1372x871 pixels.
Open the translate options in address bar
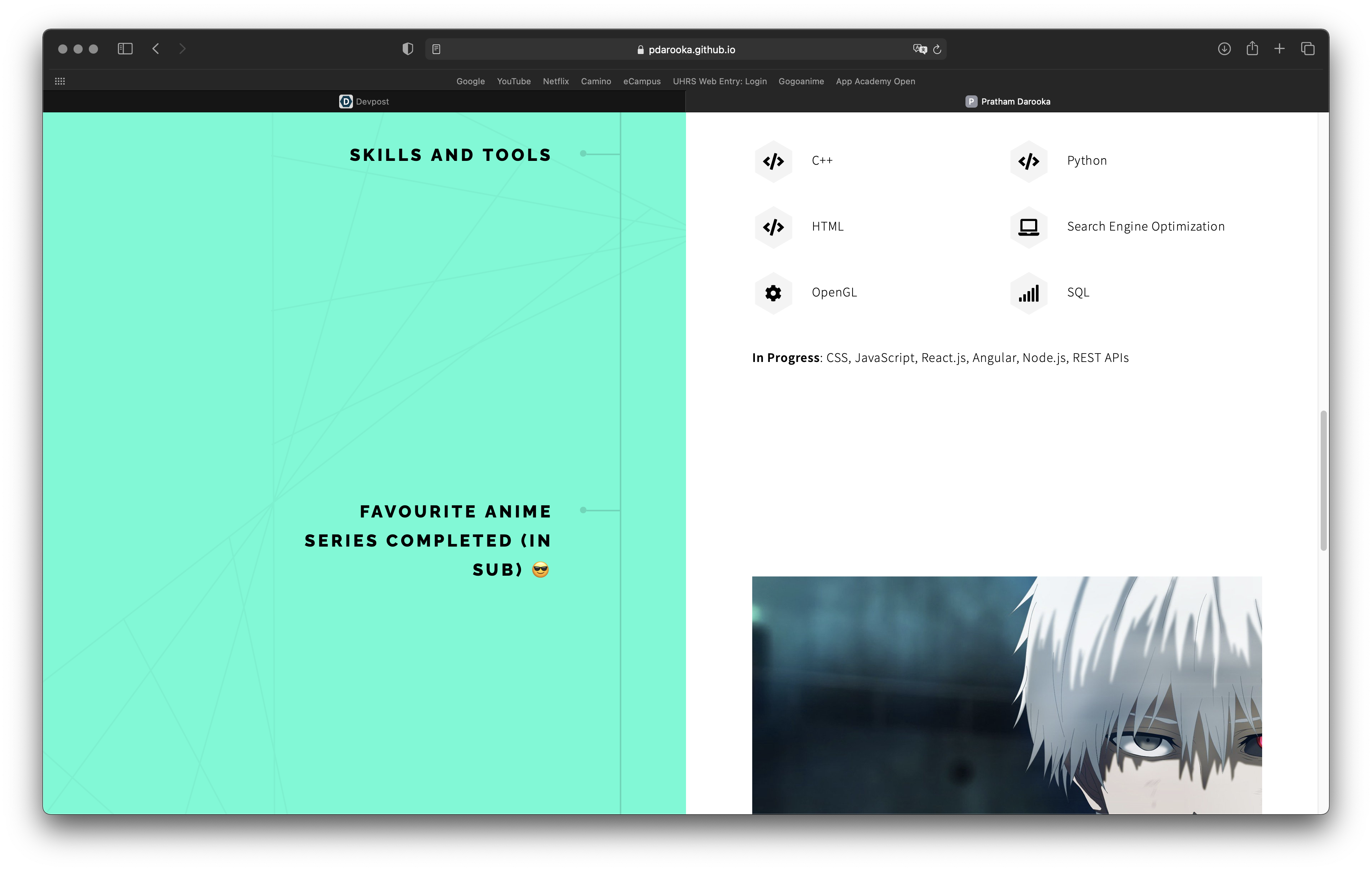pyautogui.click(x=918, y=49)
